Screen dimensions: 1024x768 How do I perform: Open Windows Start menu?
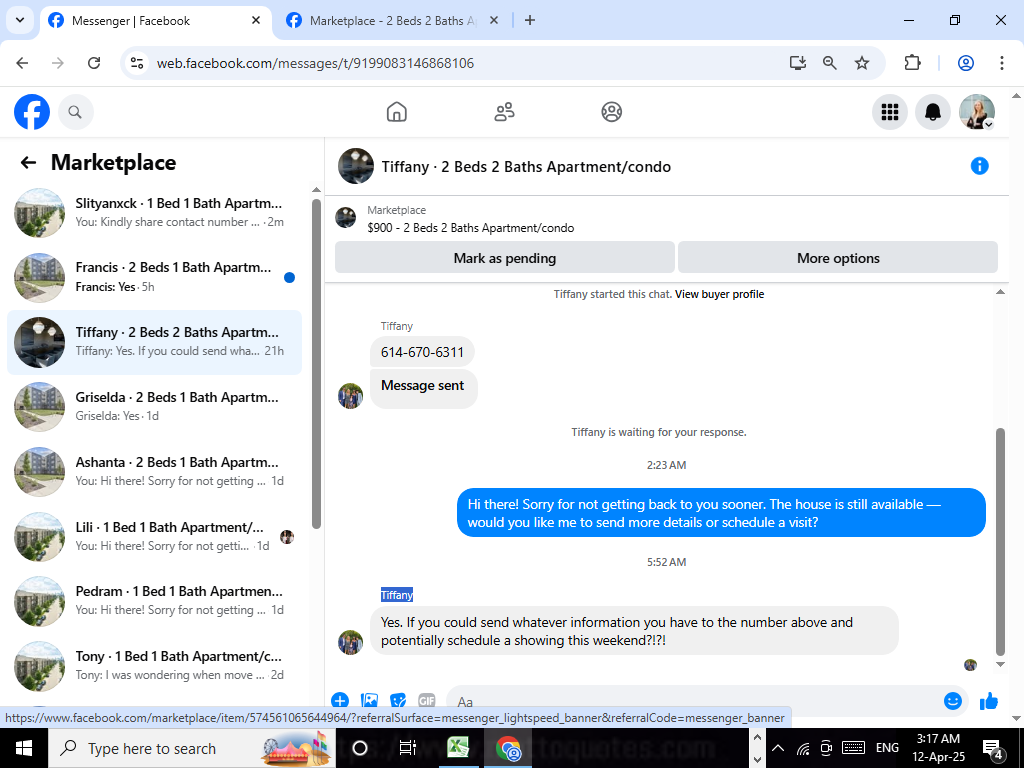(x=24, y=748)
